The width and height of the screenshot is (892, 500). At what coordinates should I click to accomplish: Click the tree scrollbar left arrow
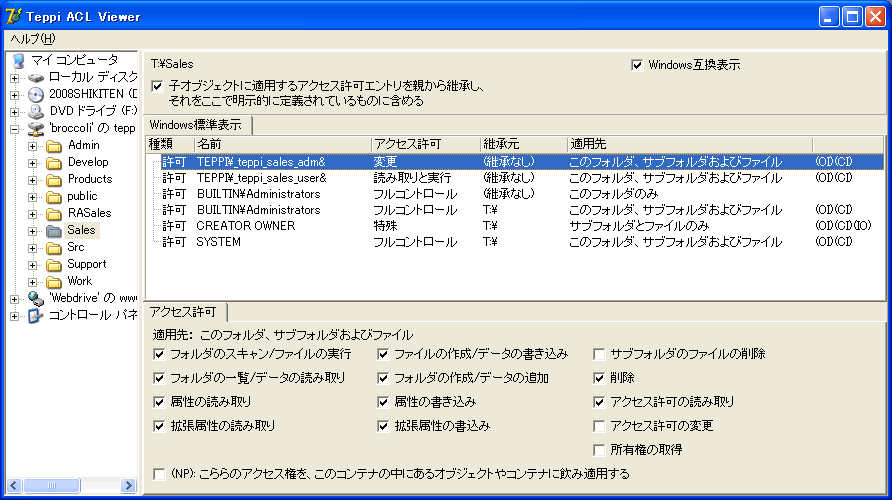pyautogui.click(x=14, y=485)
